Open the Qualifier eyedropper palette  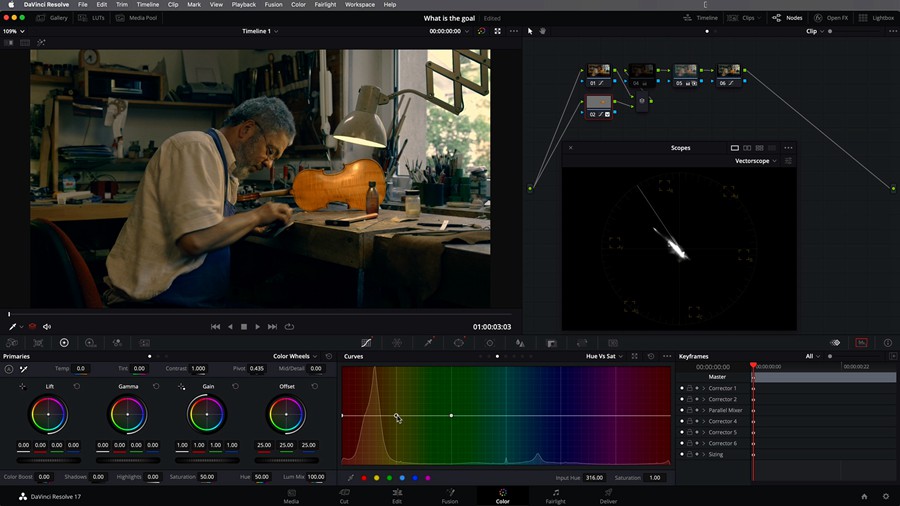pos(428,343)
